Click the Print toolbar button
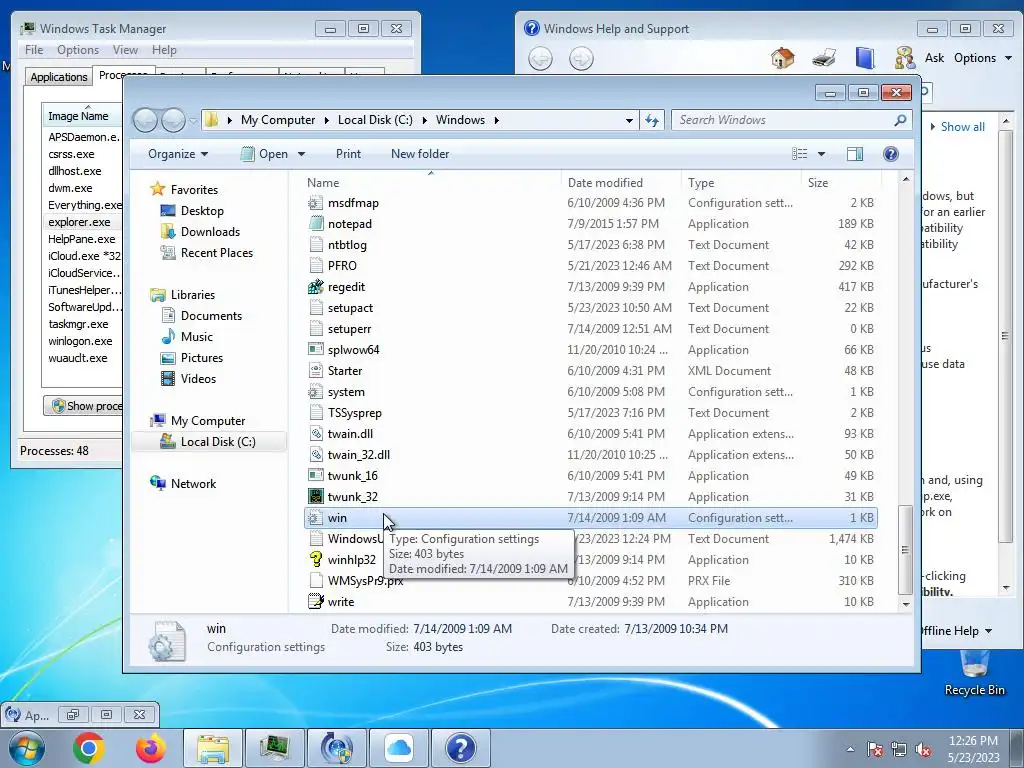 pyautogui.click(x=348, y=153)
